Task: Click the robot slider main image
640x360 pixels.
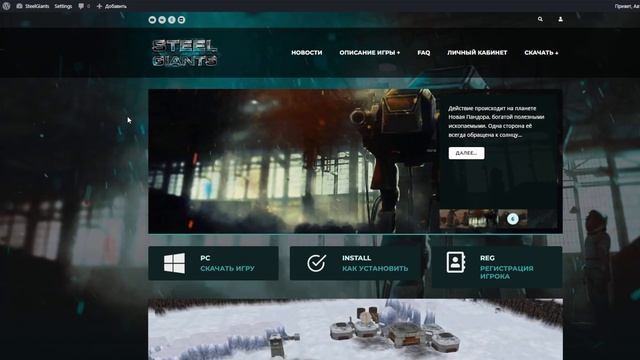Action: (x=293, y=161)
